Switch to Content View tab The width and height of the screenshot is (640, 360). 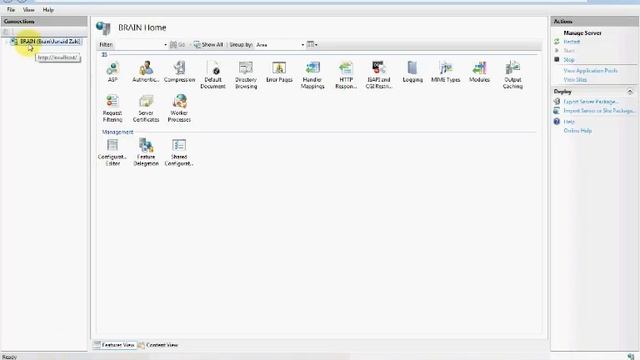[x=158, y=345]
